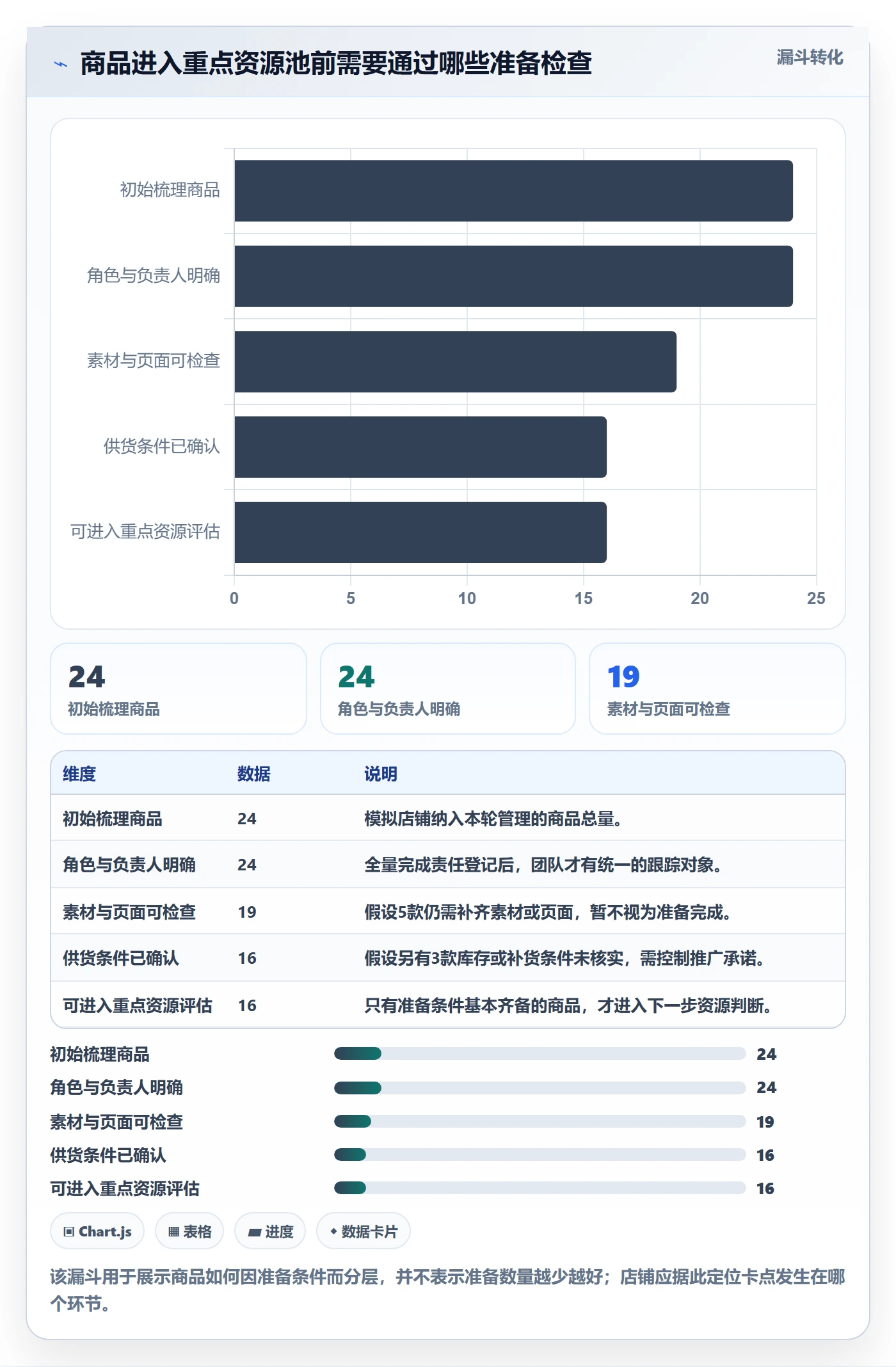Image resolution: width=896 pixels, height=1367 pixels.
Task: Click the 漏斗转化 tag in header
Action: coord(810,58)
